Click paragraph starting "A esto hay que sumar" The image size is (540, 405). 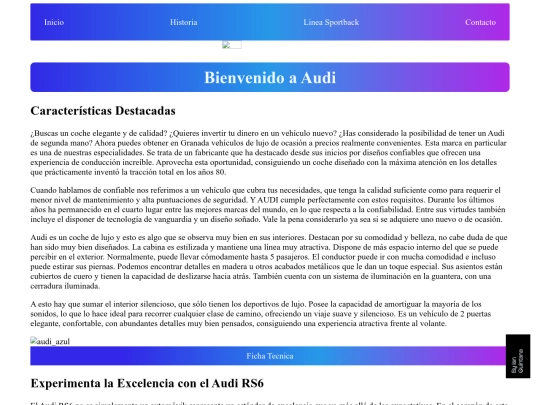pos(261,313)
